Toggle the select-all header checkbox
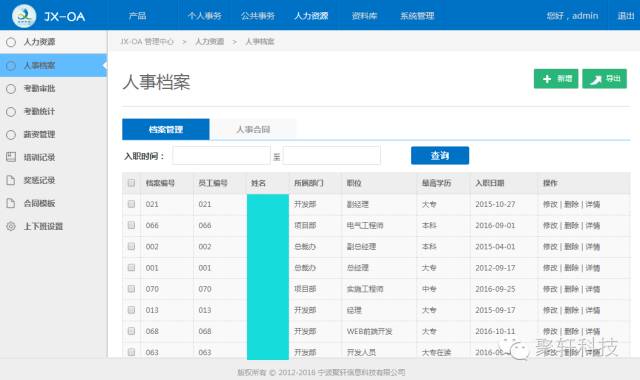This screenshot has height=380, width=640. (131, 183)
